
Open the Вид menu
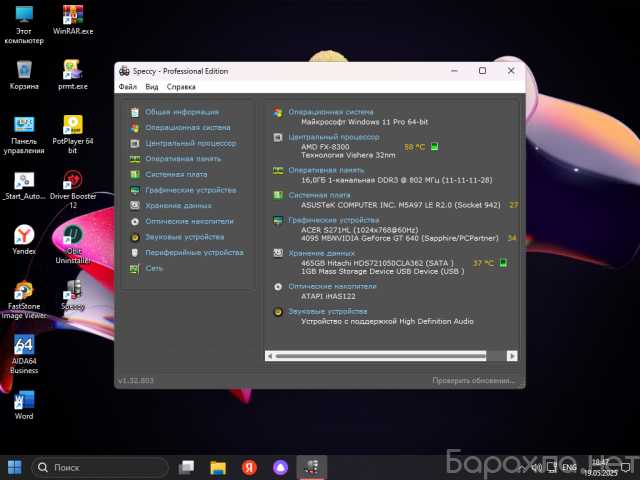tap(152, 87)
